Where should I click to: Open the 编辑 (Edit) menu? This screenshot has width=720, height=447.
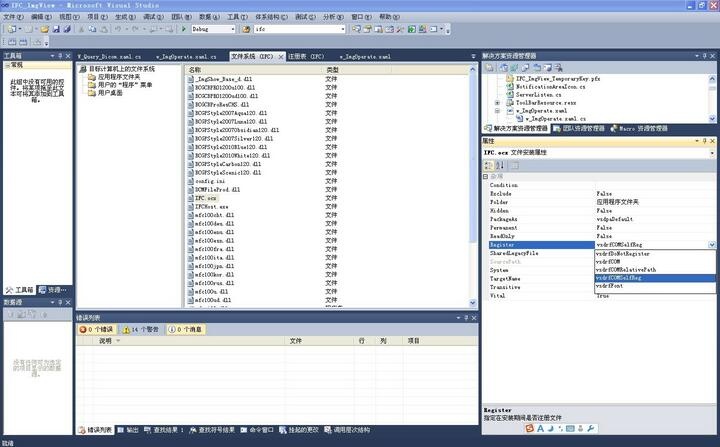coord(41,17)
